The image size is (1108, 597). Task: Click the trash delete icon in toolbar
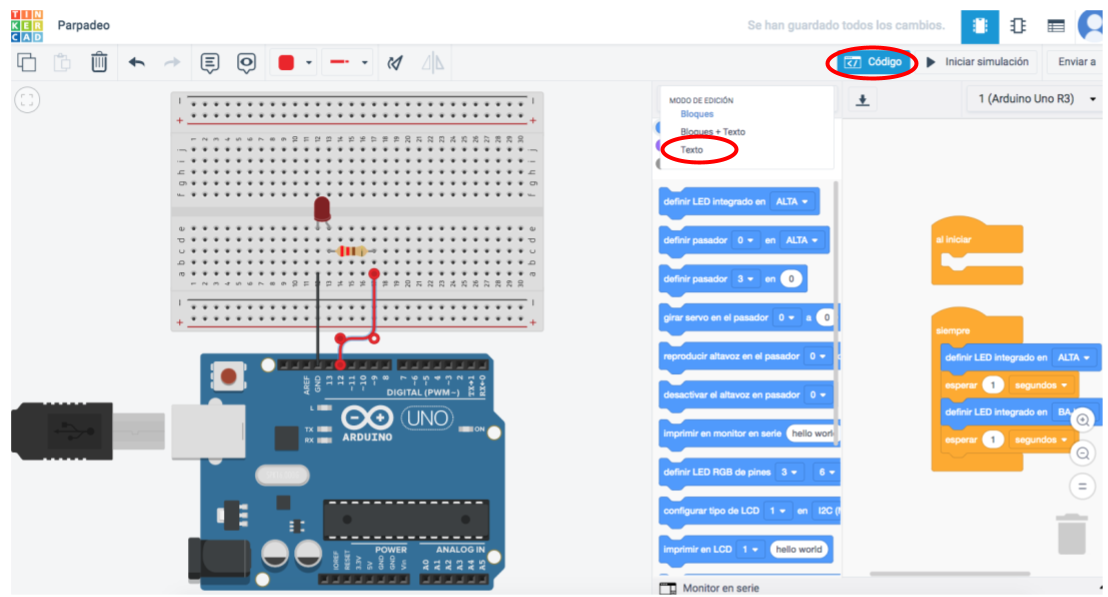pos(99,63)
